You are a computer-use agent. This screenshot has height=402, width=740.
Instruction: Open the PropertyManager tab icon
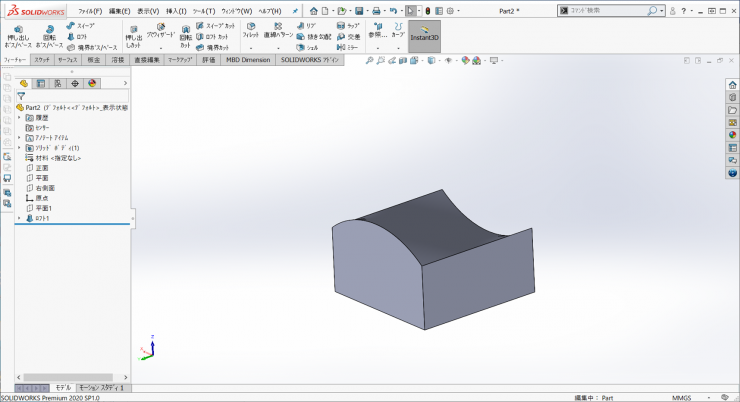point(41,83)
